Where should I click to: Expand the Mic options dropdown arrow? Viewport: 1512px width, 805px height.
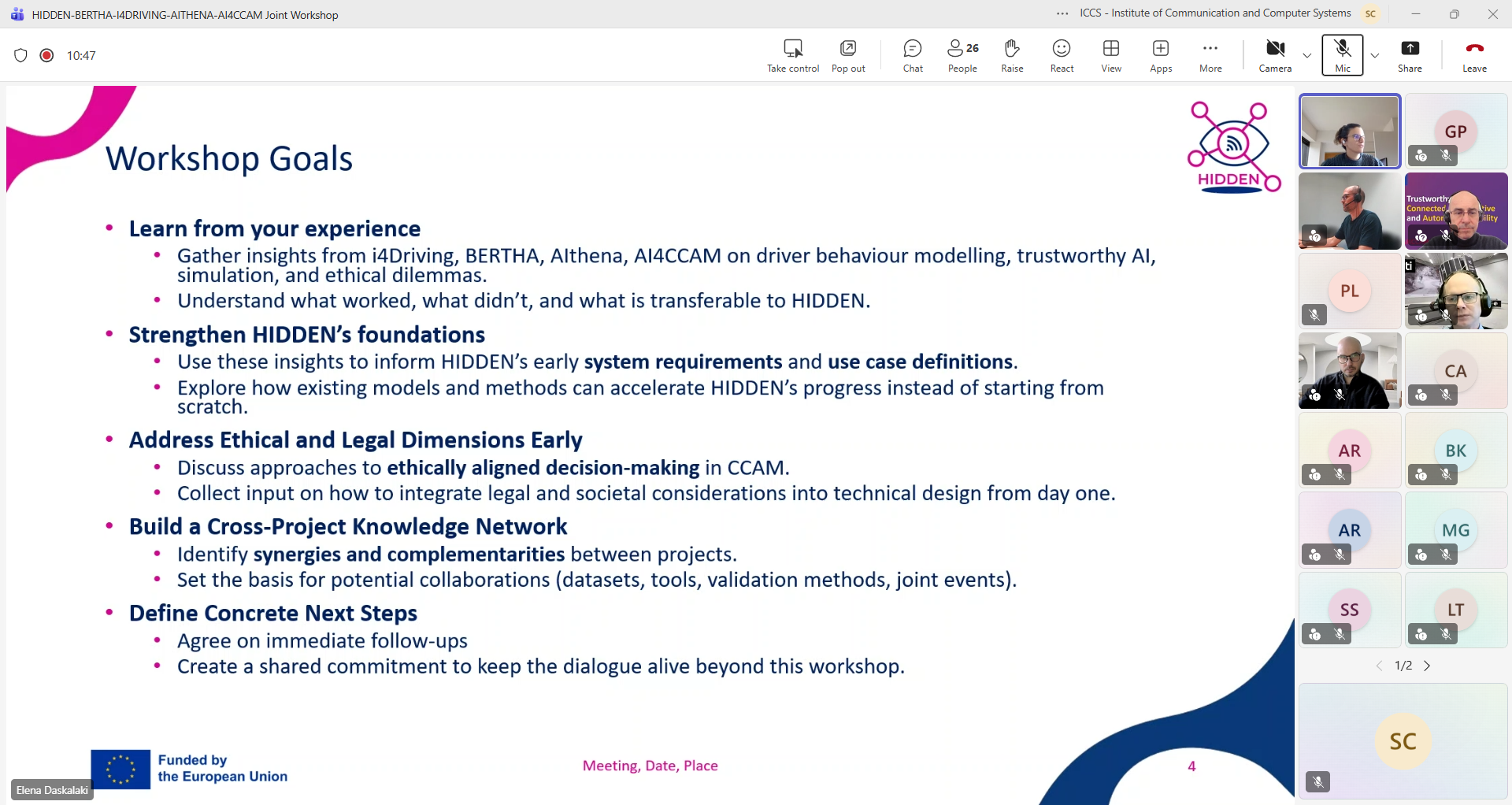click(1375, 56)
